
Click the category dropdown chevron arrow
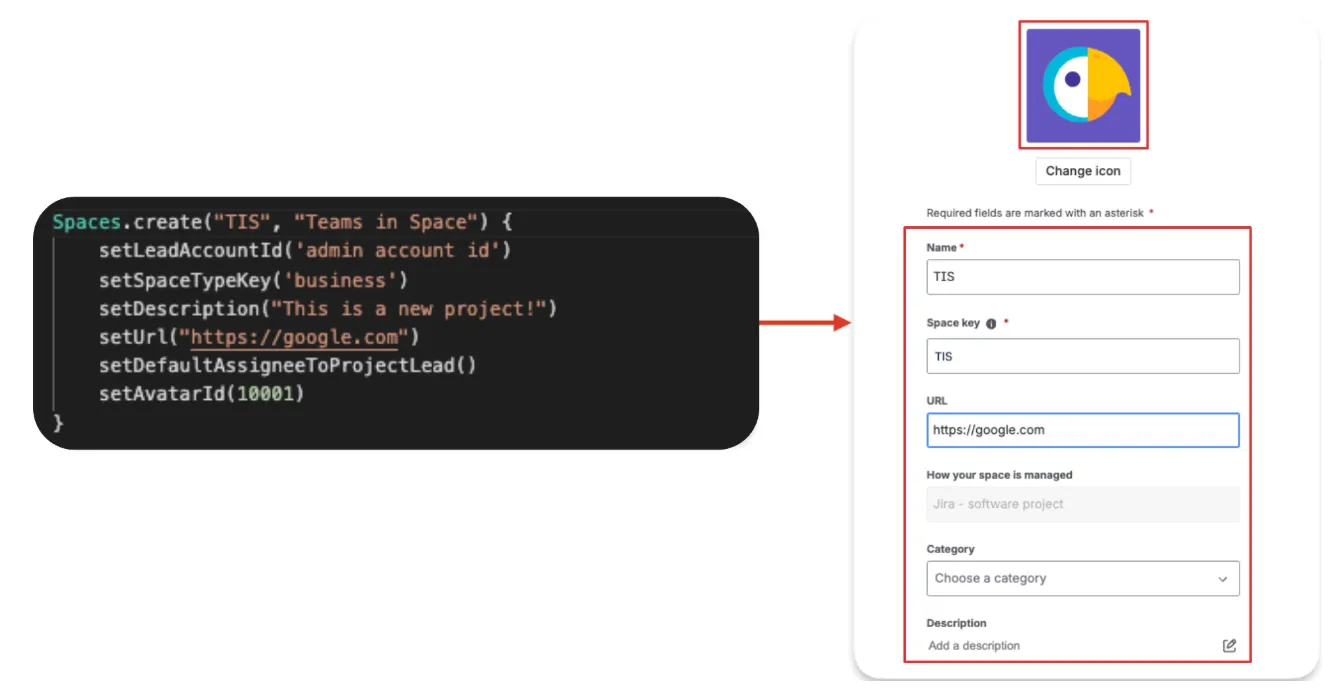tap(1222, 579)
